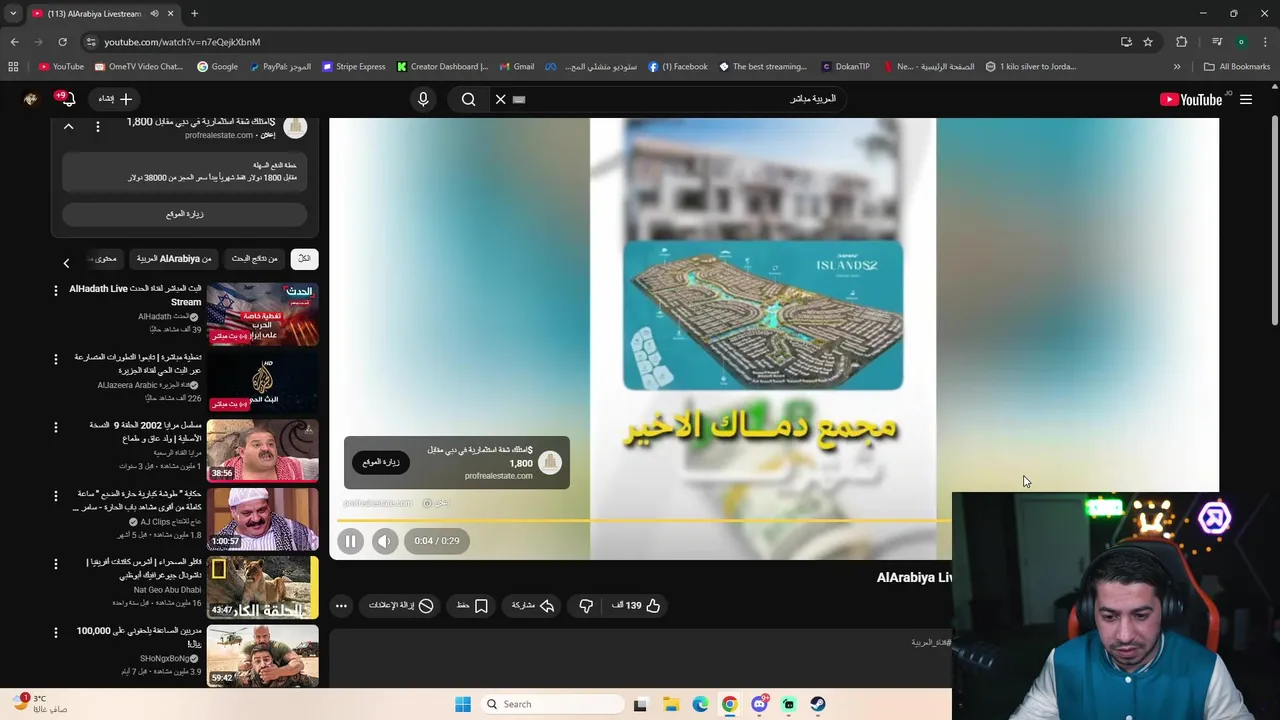Open a new Chrome tab
This screenshot has height=720, width=1280.
tap(194, 14)
